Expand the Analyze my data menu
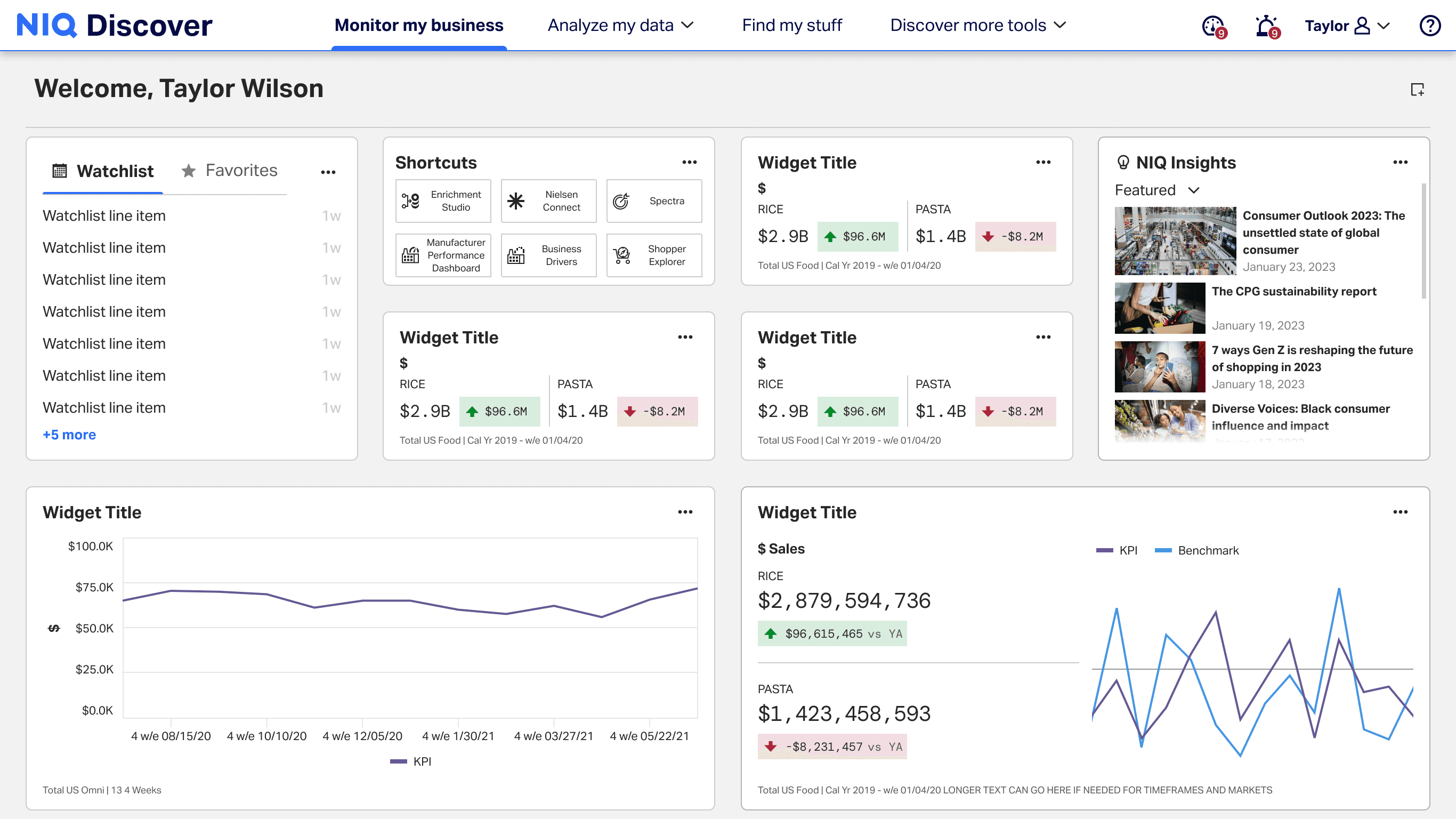This screenshot has height=819, width=1456. tap(620, 26)
